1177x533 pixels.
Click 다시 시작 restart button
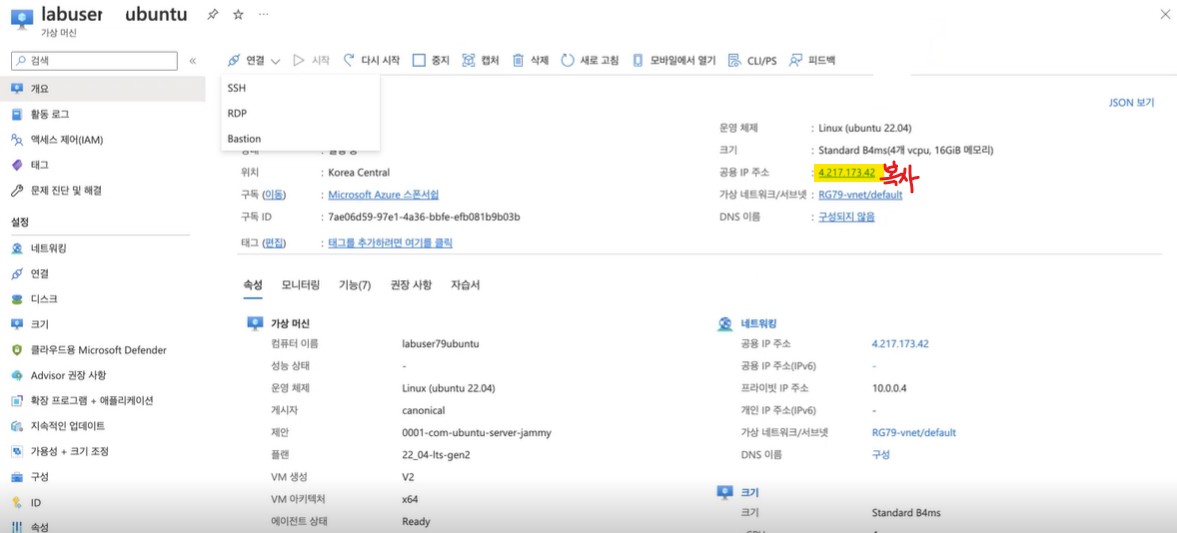[372, 61]
